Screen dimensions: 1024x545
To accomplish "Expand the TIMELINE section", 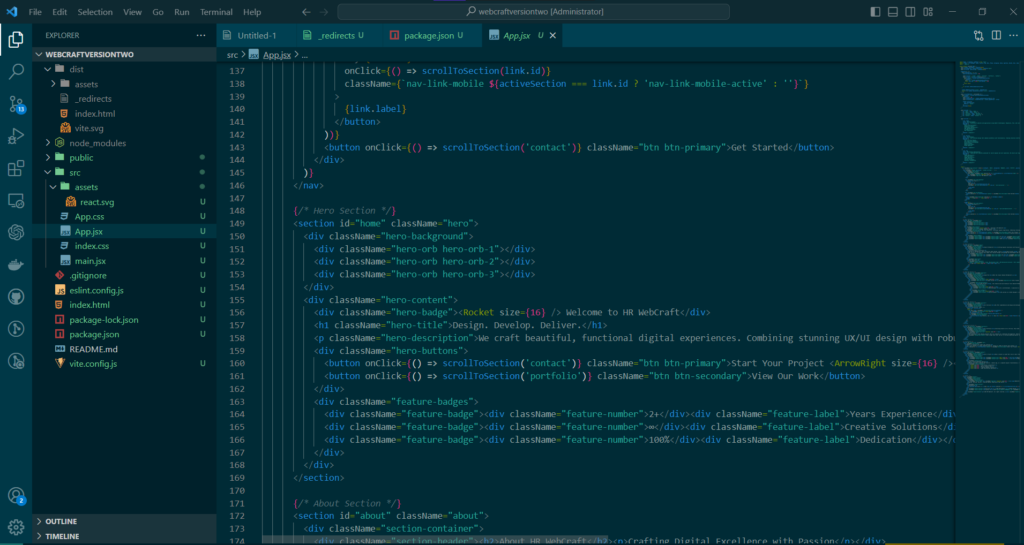I will [x=124, y=537].
